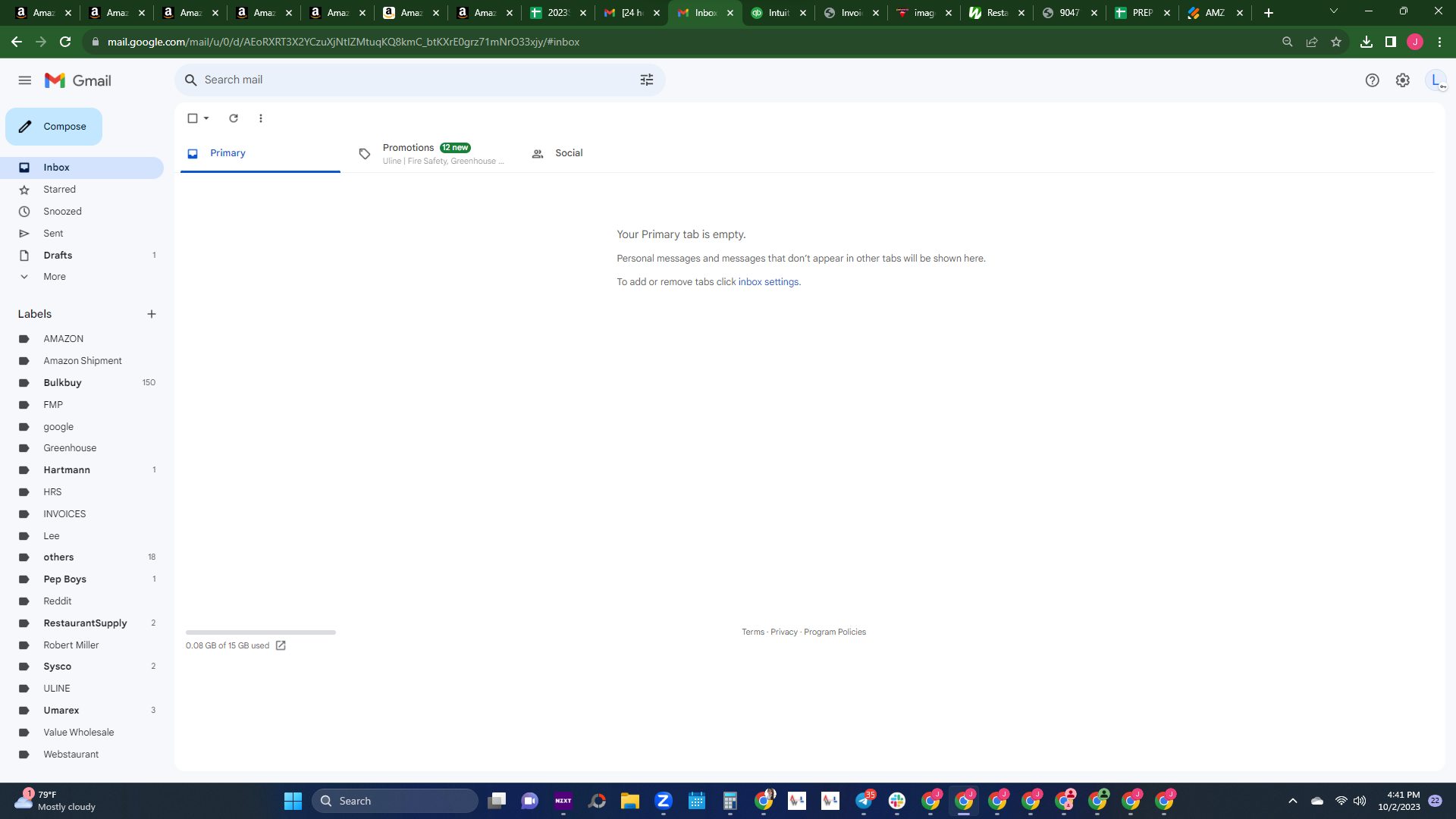Refresh the inbox
Image resolution: width=1456 pixels, height=819 pixels.
(x=234, y=118)
